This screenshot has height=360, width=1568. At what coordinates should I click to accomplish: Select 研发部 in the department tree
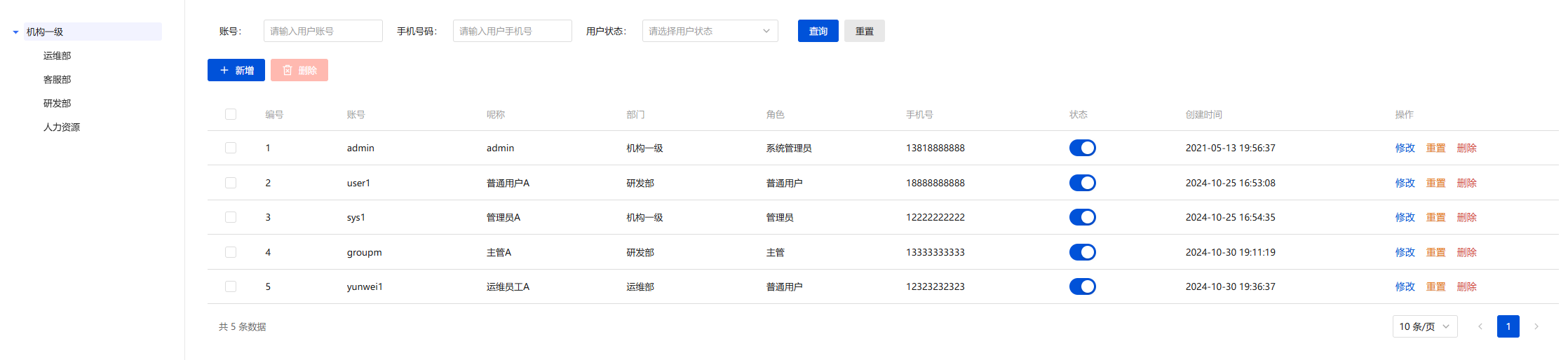click(57, 103)
